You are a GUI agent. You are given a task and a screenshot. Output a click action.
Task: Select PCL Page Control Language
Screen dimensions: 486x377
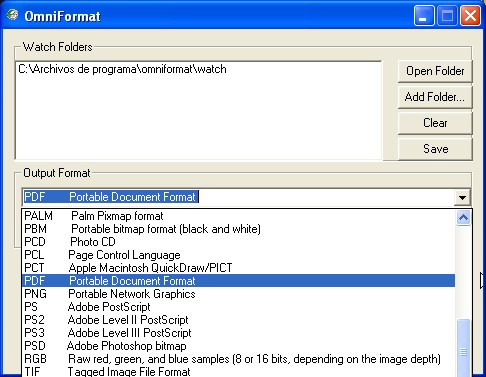click(x=238, y=255)
